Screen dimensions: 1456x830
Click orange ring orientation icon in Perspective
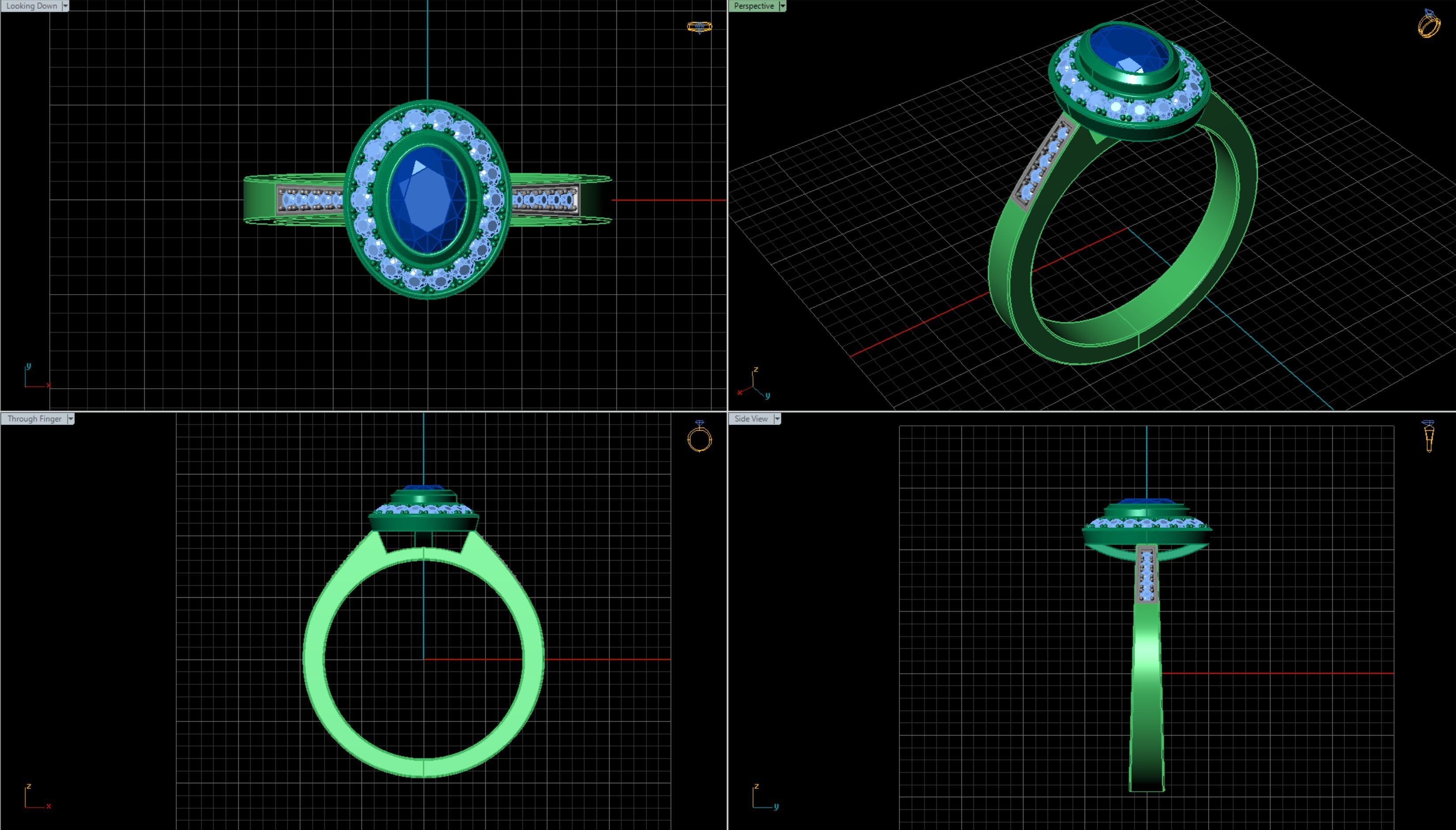click(x=1429, y=24)
